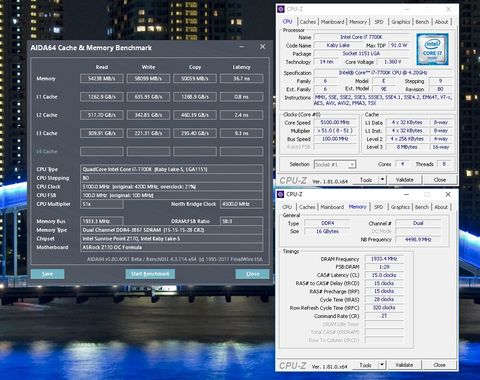
Task: Close the bottom CPU-Z window with X
Action: (448, 194)
